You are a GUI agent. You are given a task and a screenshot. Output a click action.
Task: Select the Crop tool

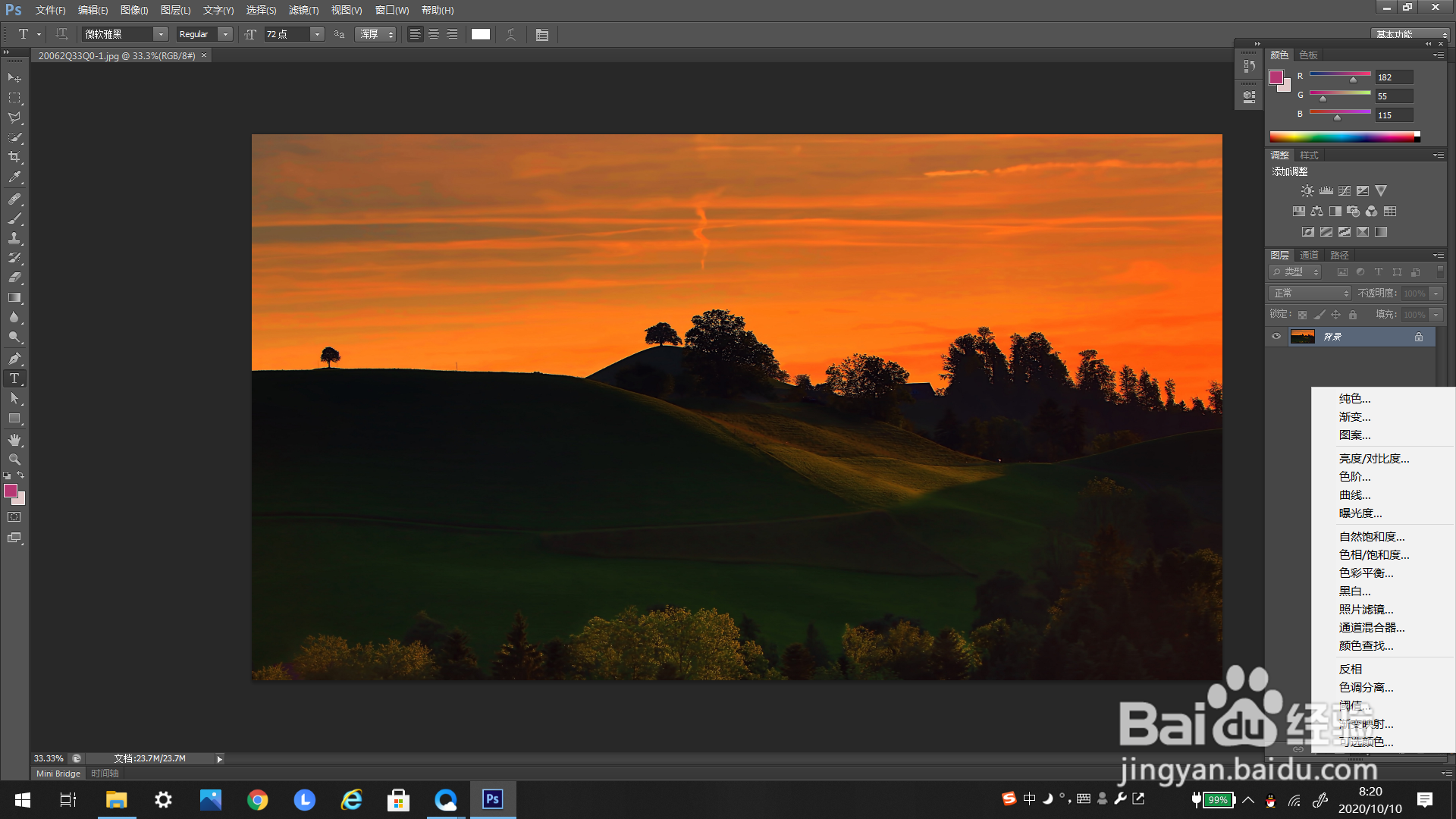pos(14,157)
